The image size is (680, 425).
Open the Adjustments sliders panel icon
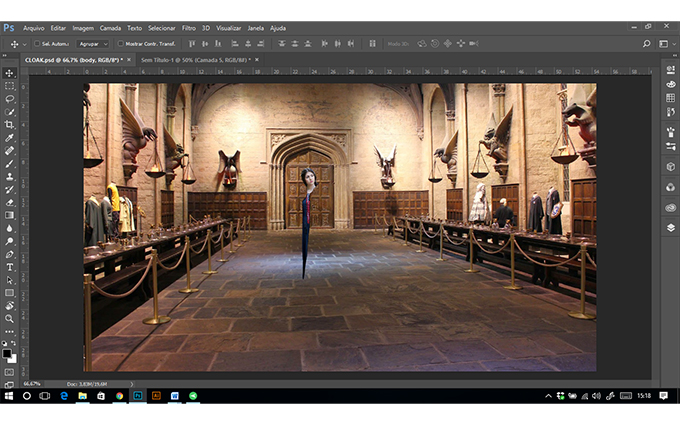click(670, 147)
